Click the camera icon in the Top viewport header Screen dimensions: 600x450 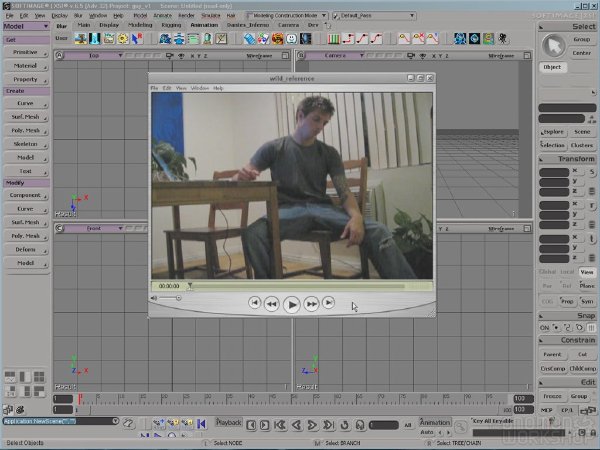pyautogui.click(x=169, y=56)
